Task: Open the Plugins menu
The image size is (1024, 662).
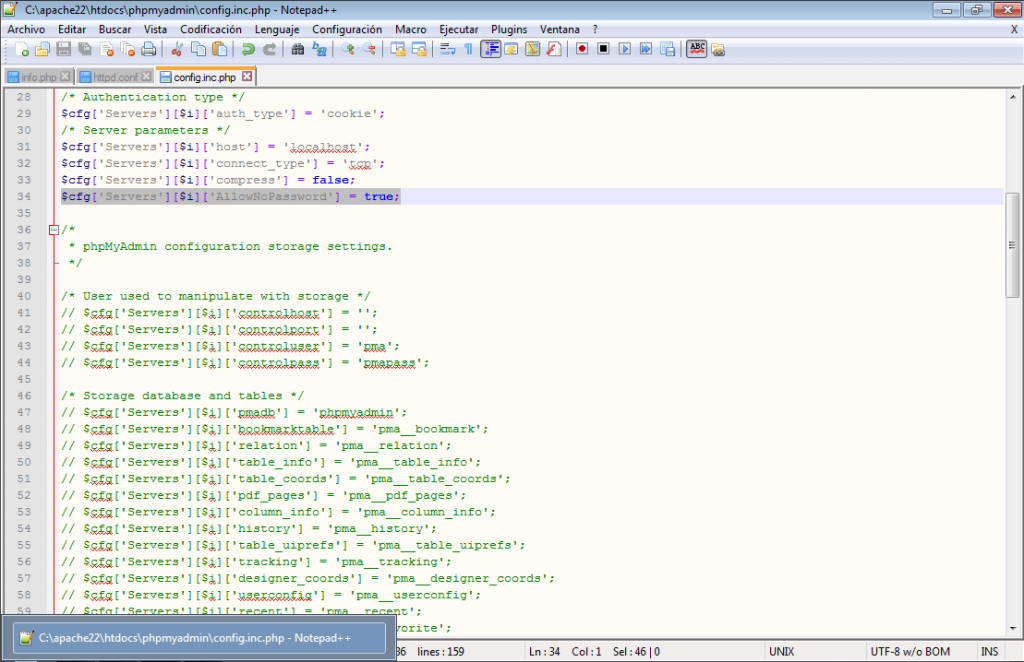Action: pos(510,29)
